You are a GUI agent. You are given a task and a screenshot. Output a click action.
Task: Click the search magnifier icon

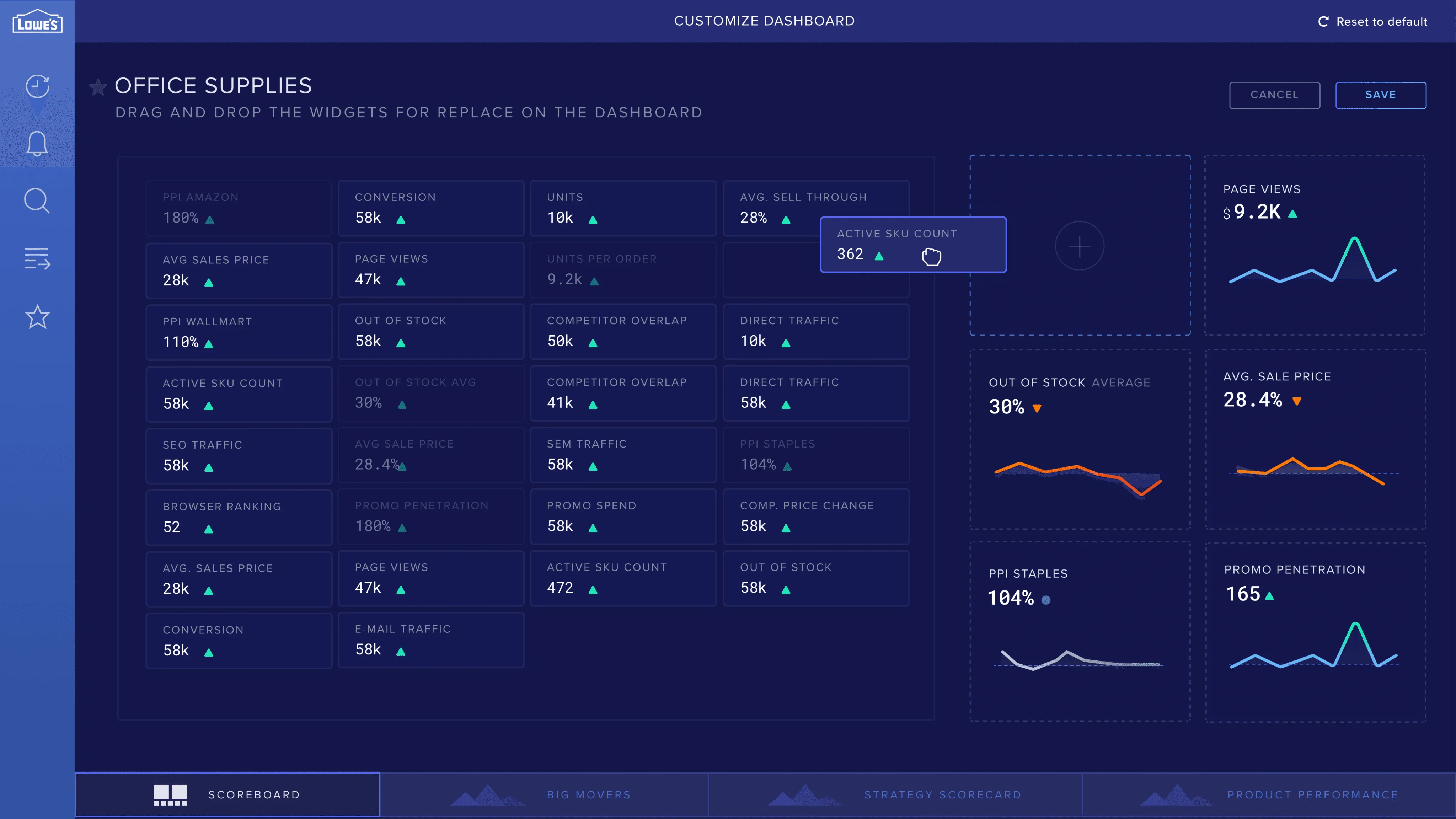37,200
